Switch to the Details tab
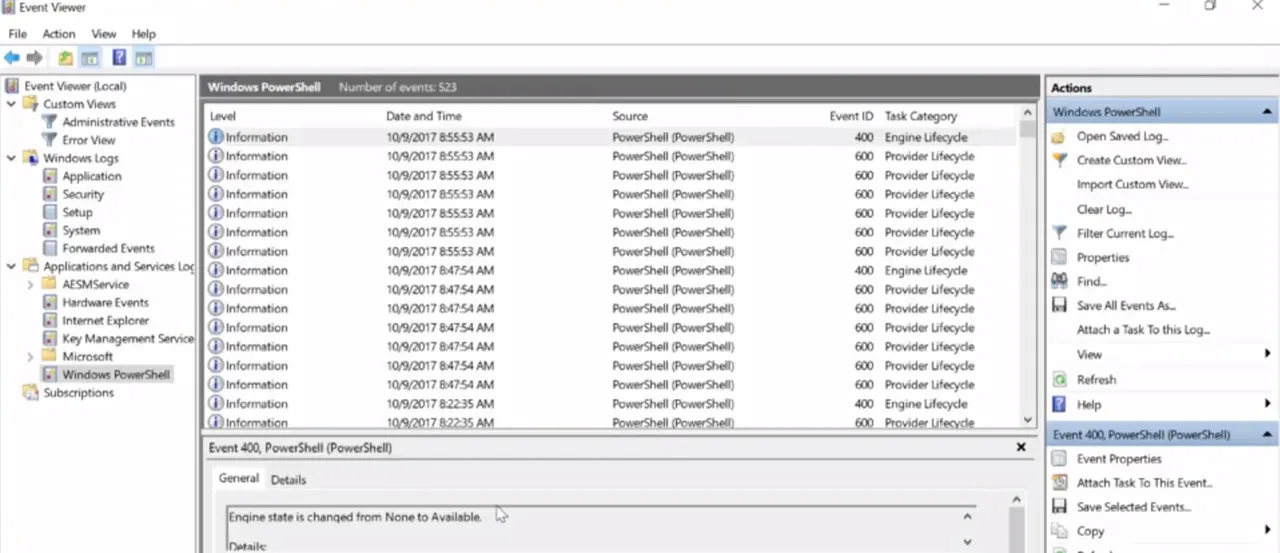 pyautogui.click(x=288, y=480)
